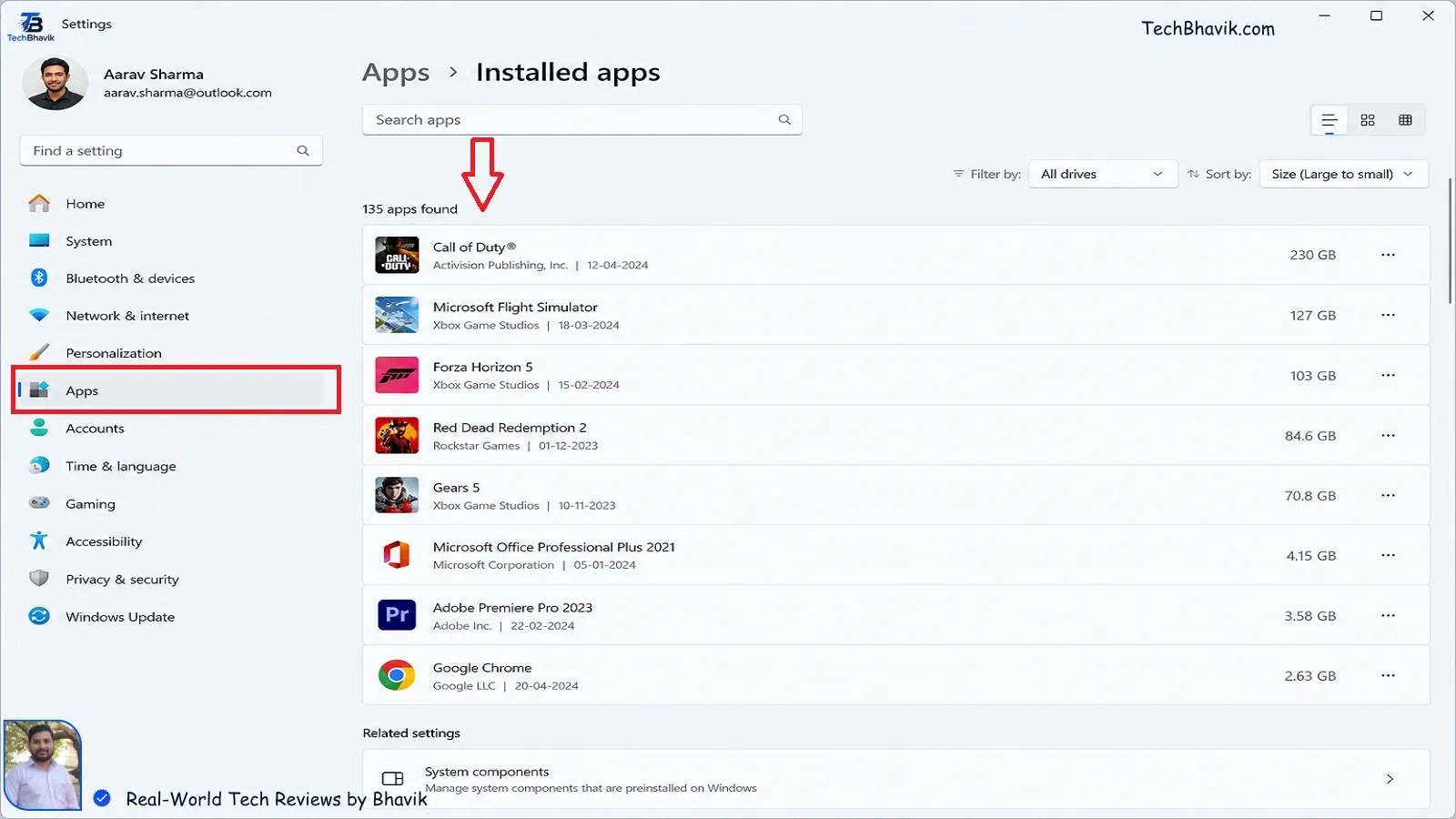Screen dimensions: 1456x819
Task: Select the 230 GB size value
Action: coord(1313,255)
